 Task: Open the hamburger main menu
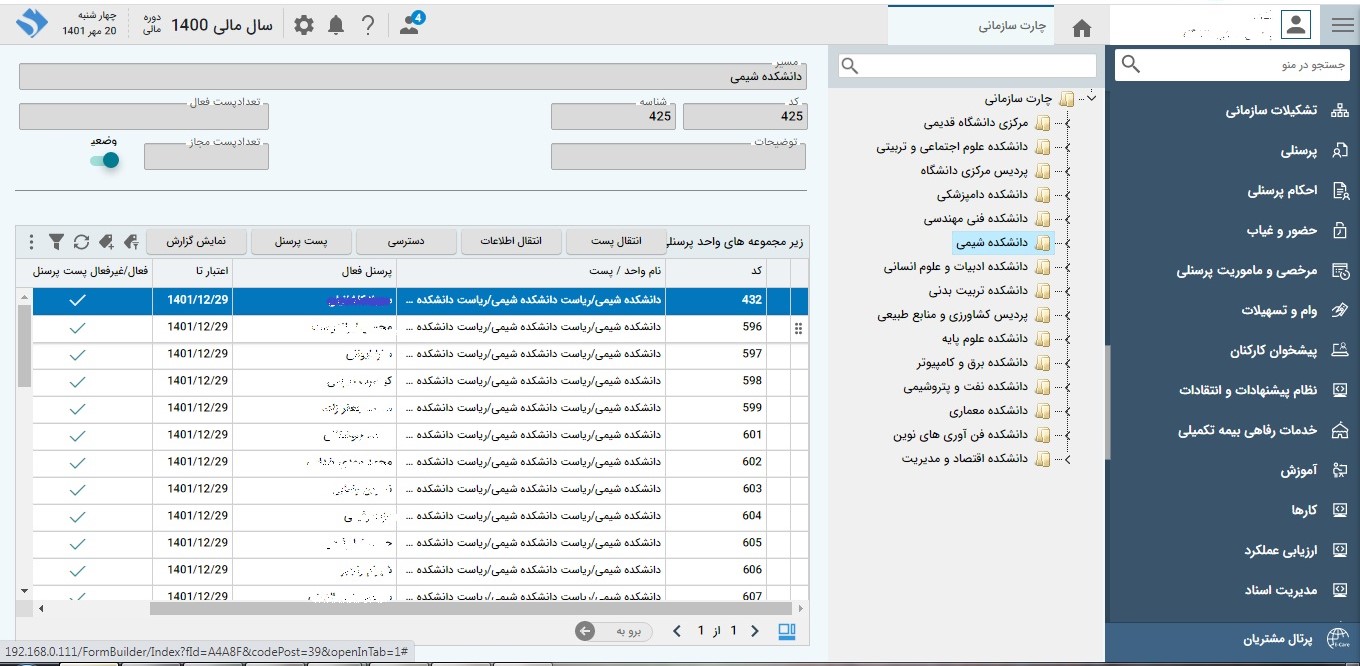coord(1342,26)
